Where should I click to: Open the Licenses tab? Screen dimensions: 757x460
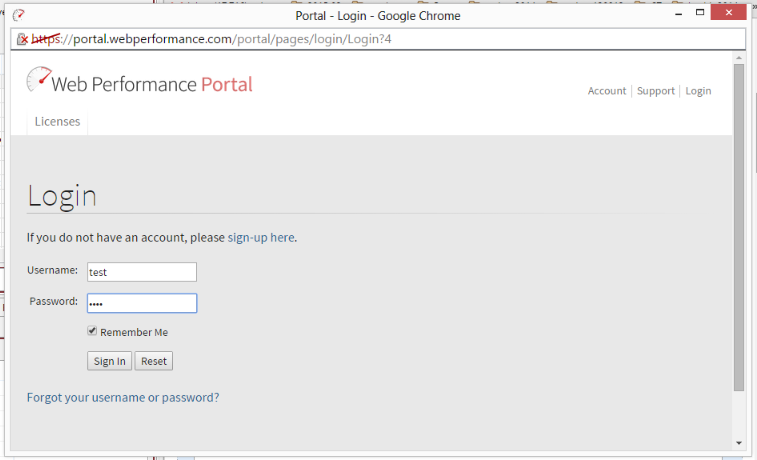pos(57,122)
